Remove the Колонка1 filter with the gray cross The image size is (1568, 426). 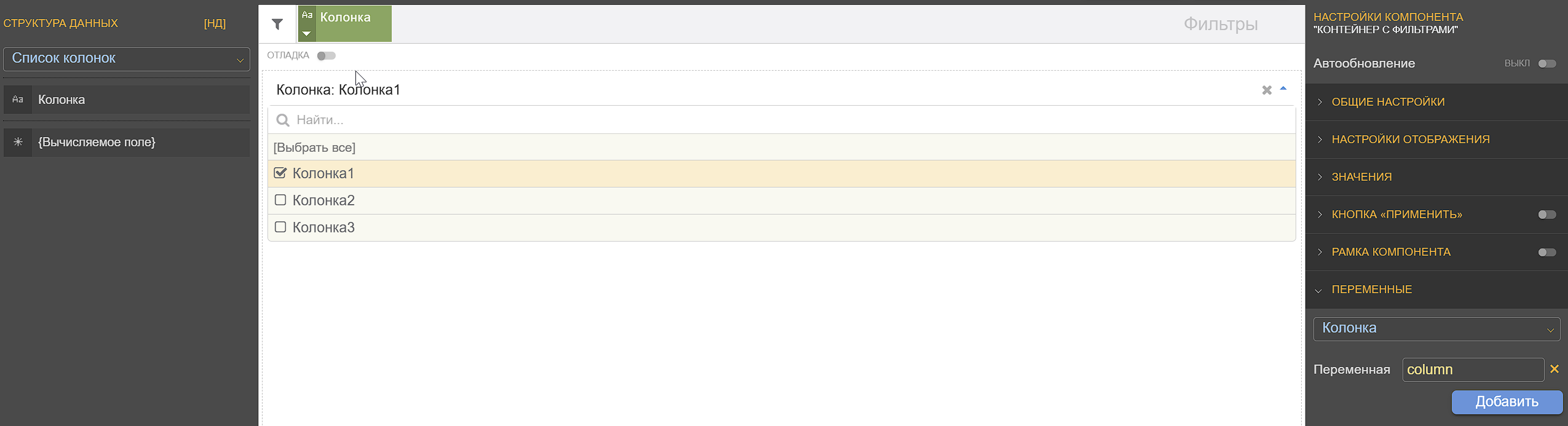point(1267,90)
